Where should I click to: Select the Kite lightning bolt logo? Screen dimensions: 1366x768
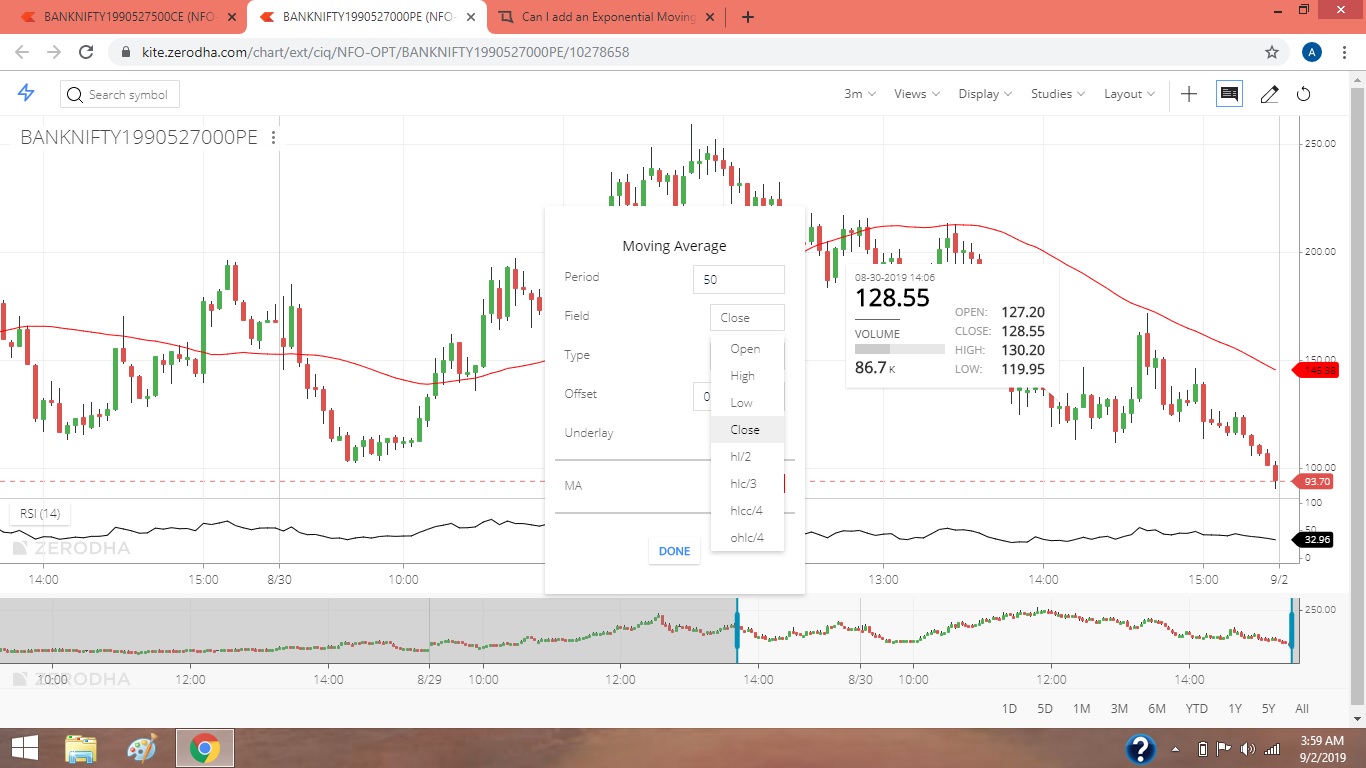(26, 93)
